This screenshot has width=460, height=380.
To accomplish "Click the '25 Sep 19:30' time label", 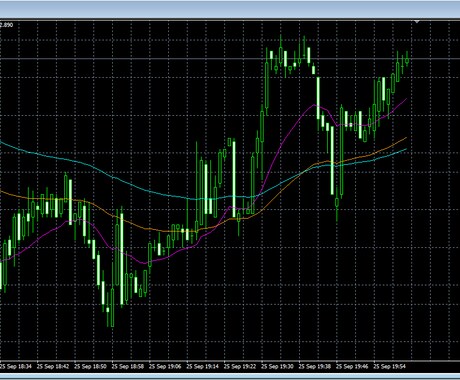I will tap(277, 366).
